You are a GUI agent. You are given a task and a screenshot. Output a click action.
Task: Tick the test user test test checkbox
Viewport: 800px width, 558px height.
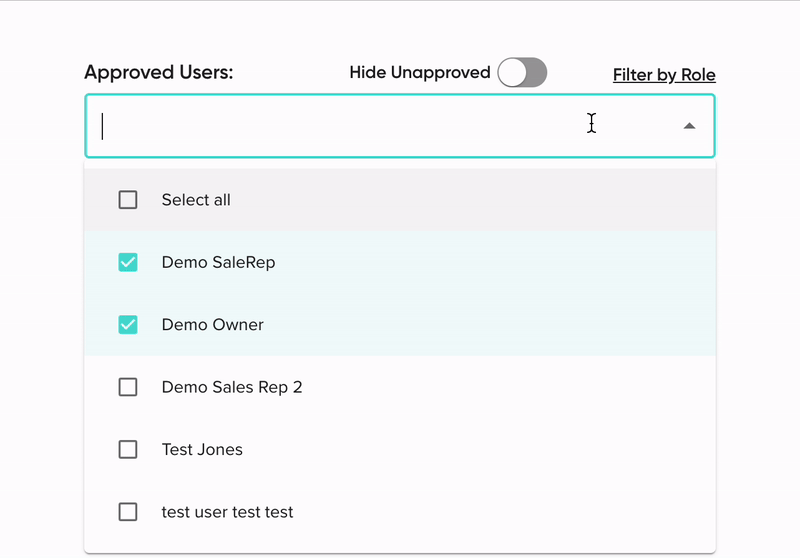coord(128,512)
